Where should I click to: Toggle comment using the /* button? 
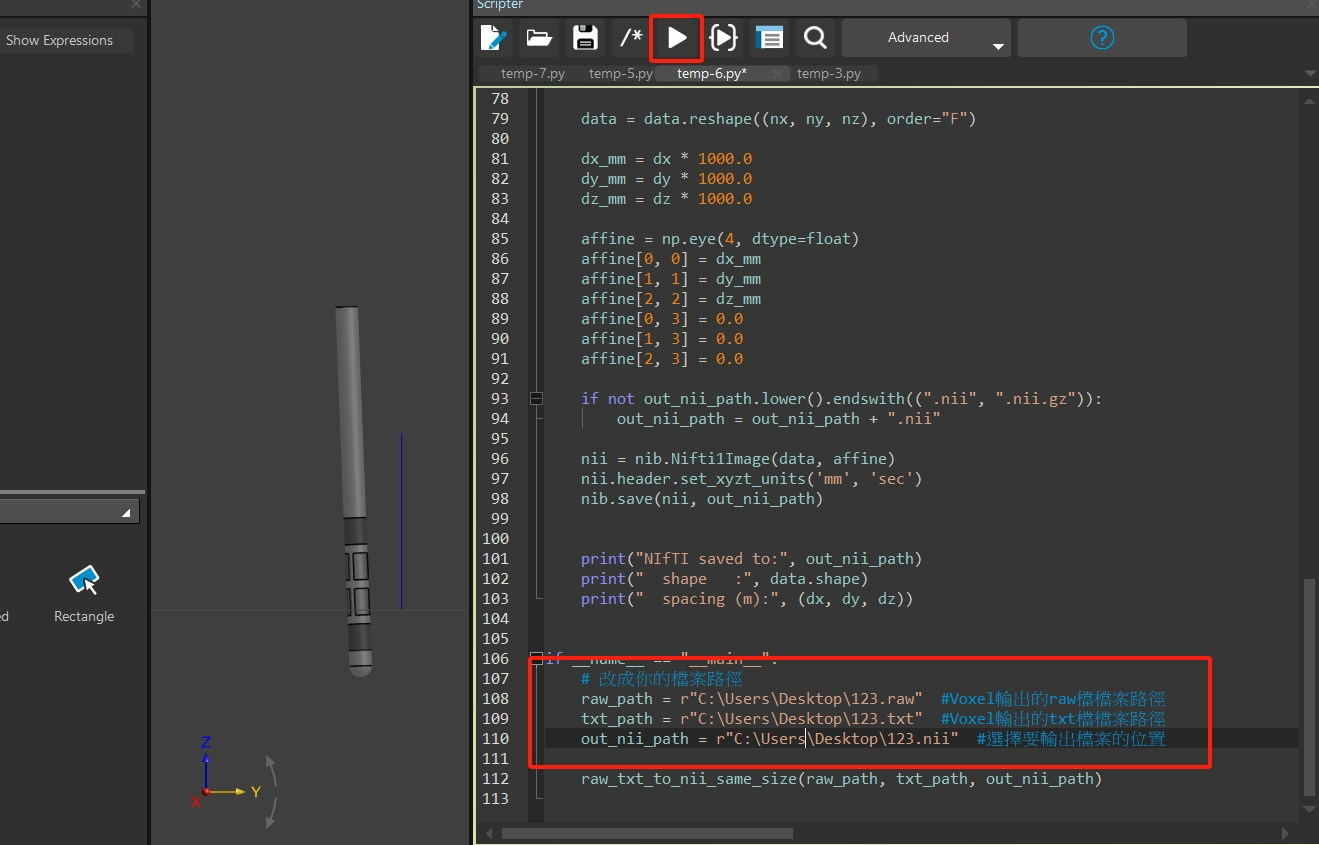(x=631, y=38)
